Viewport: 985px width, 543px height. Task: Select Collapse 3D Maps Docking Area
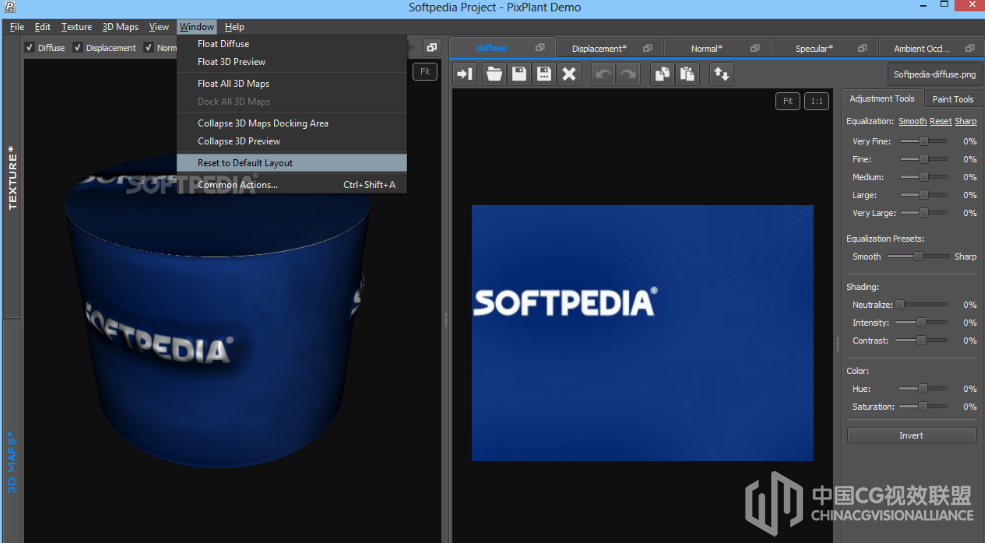coord(292,123)
